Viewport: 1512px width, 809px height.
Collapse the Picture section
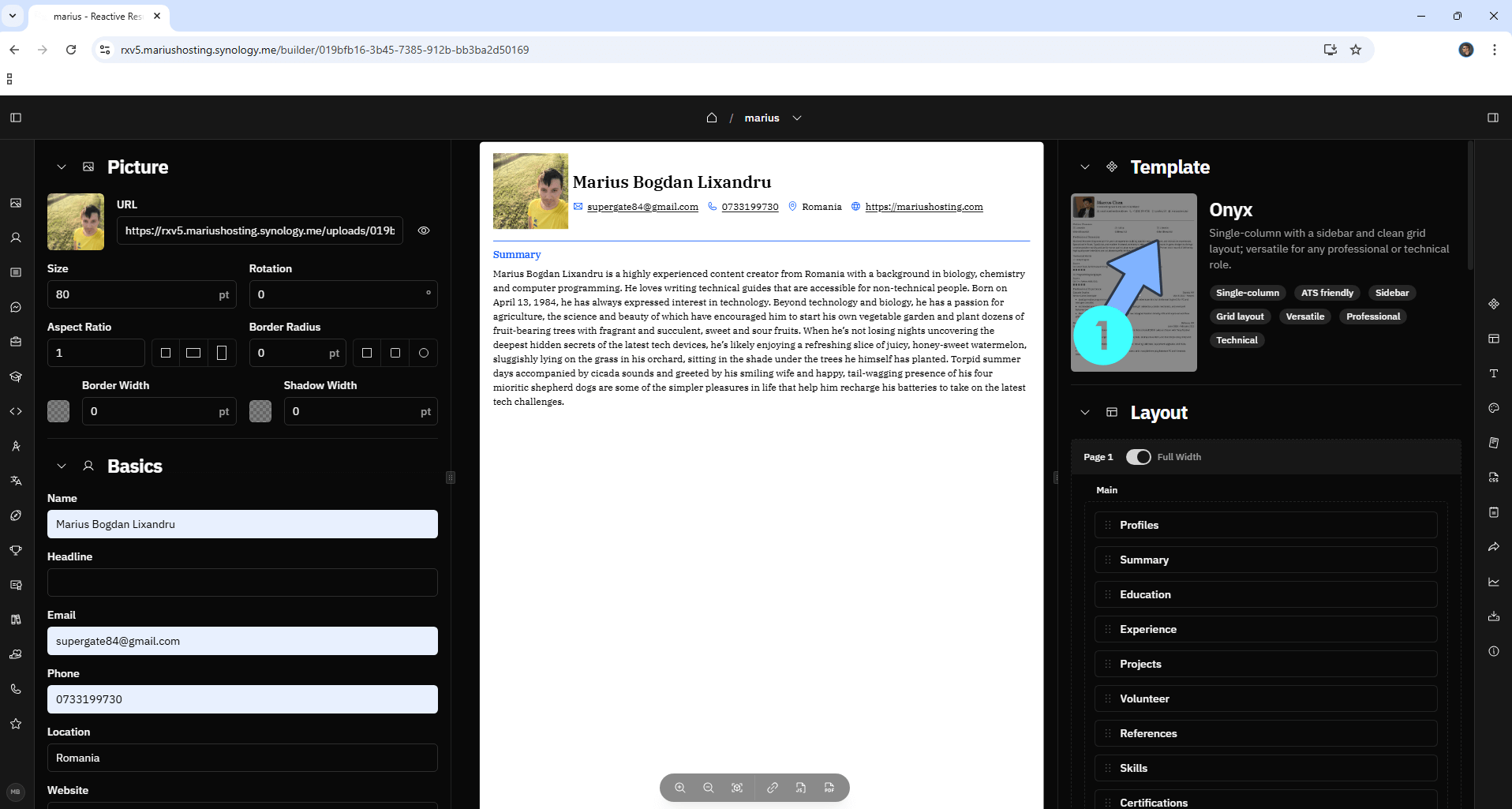(62, 167)
